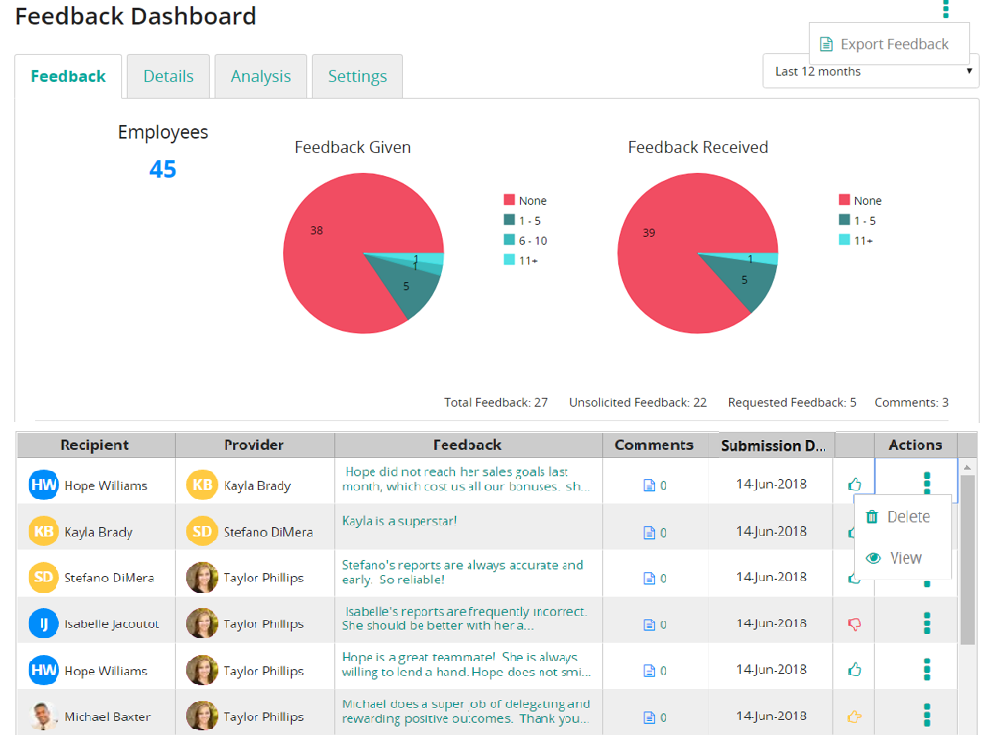Viewport: 982px width, 738px height.
Task: Toggle the 11+ legend swatch in Feedback Received
Action: pyautogui.click(x=844, y=240)
